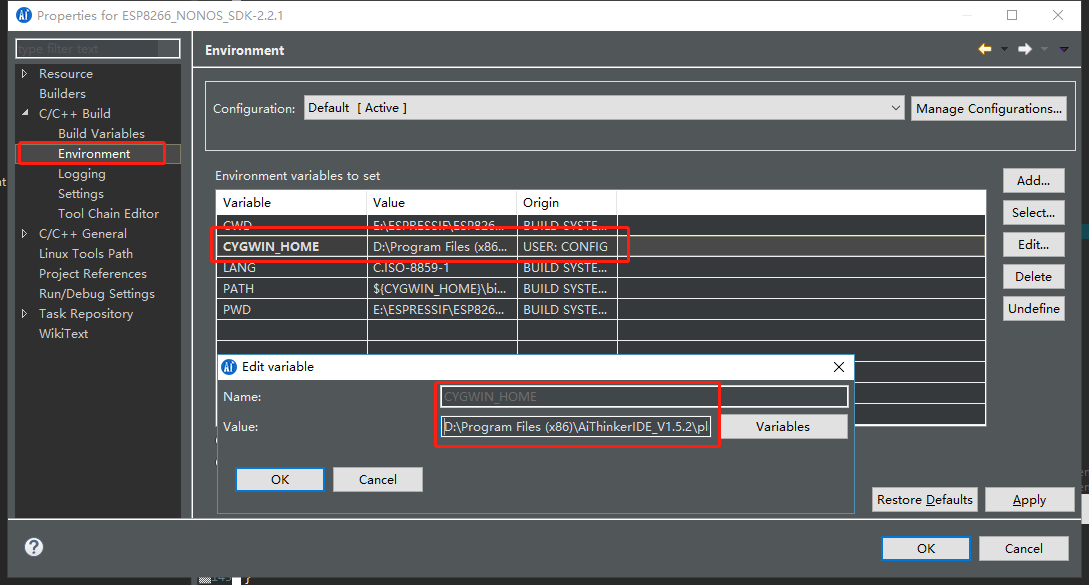
Task: Click OK in the Properties window
Action: click(x=926, y=548)
